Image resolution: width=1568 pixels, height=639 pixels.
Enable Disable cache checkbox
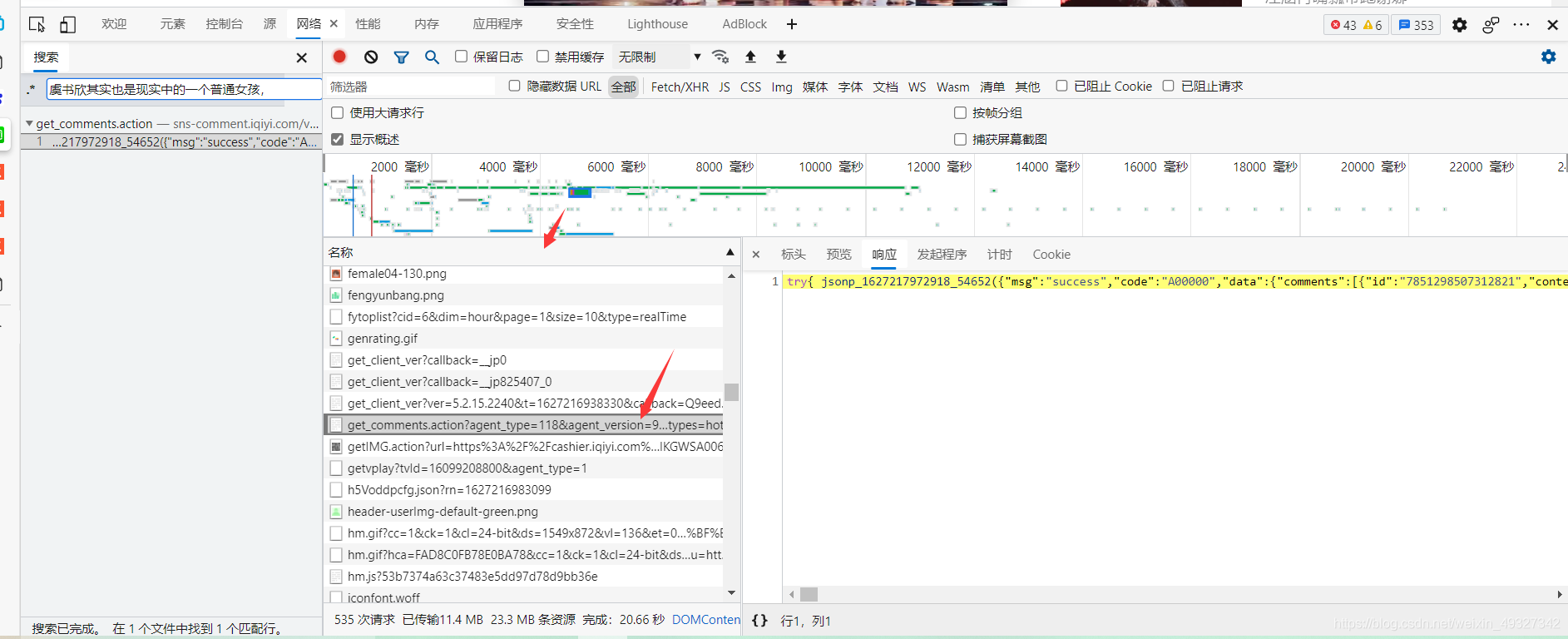(x=542, y=57)
